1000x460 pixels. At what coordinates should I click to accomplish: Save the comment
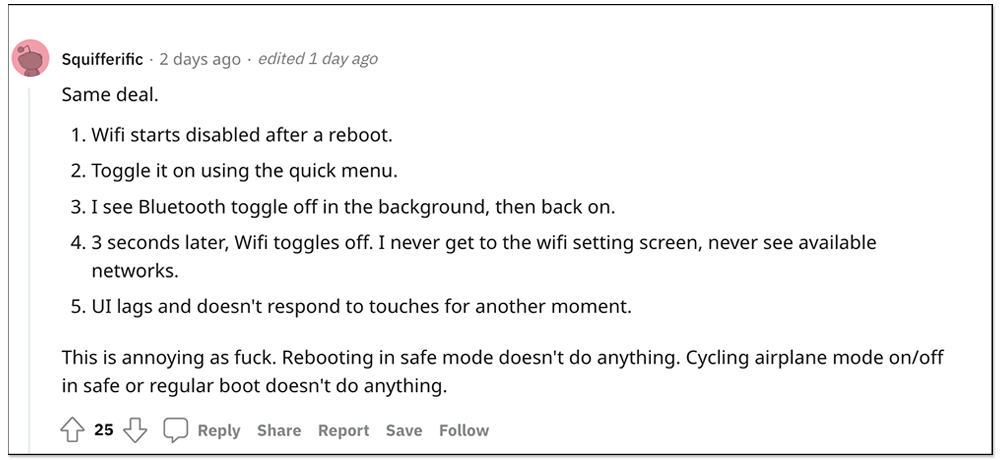(404, 431)
